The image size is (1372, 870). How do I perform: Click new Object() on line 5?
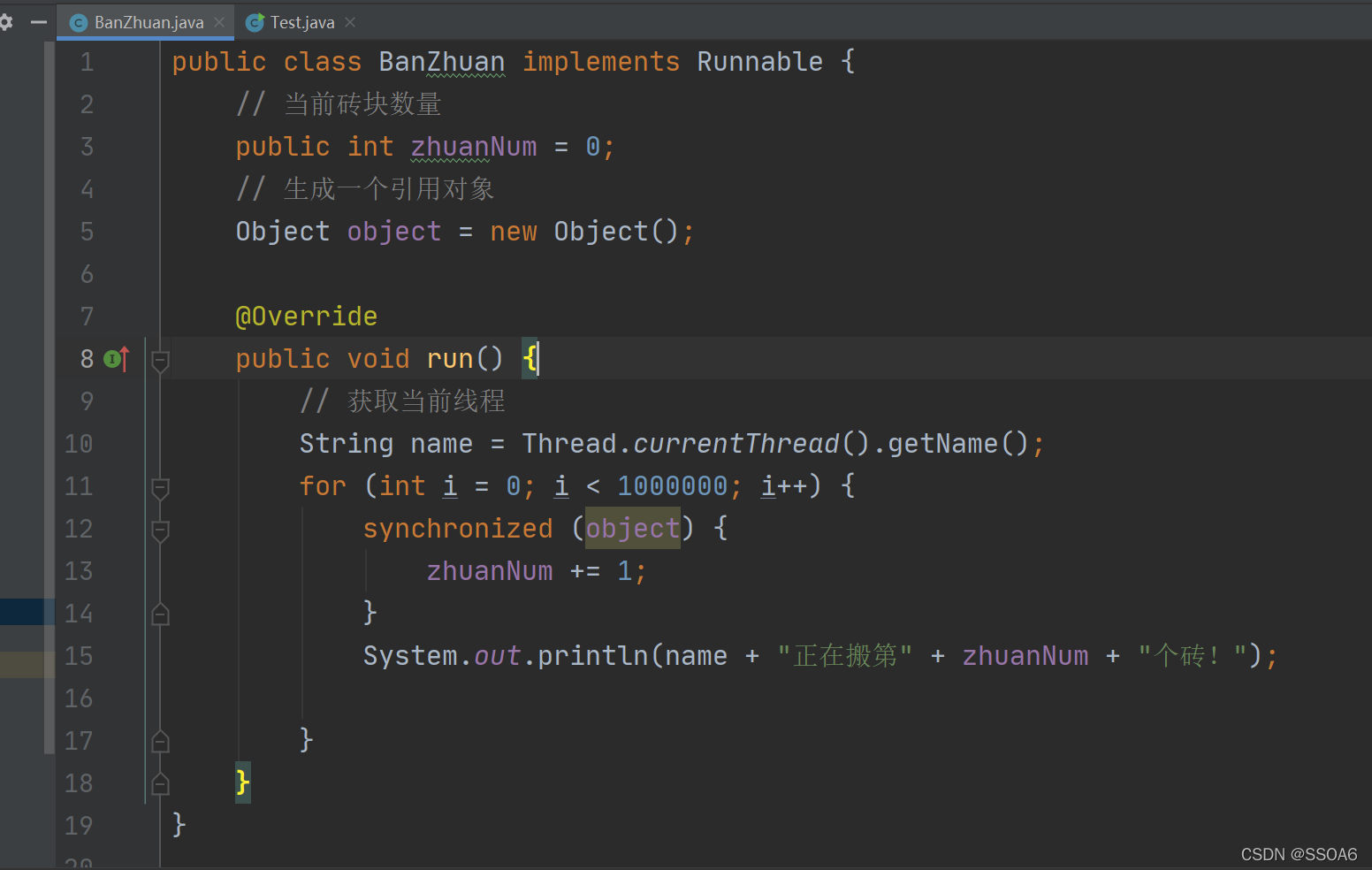pyautogui.click(x=583, y=232)
